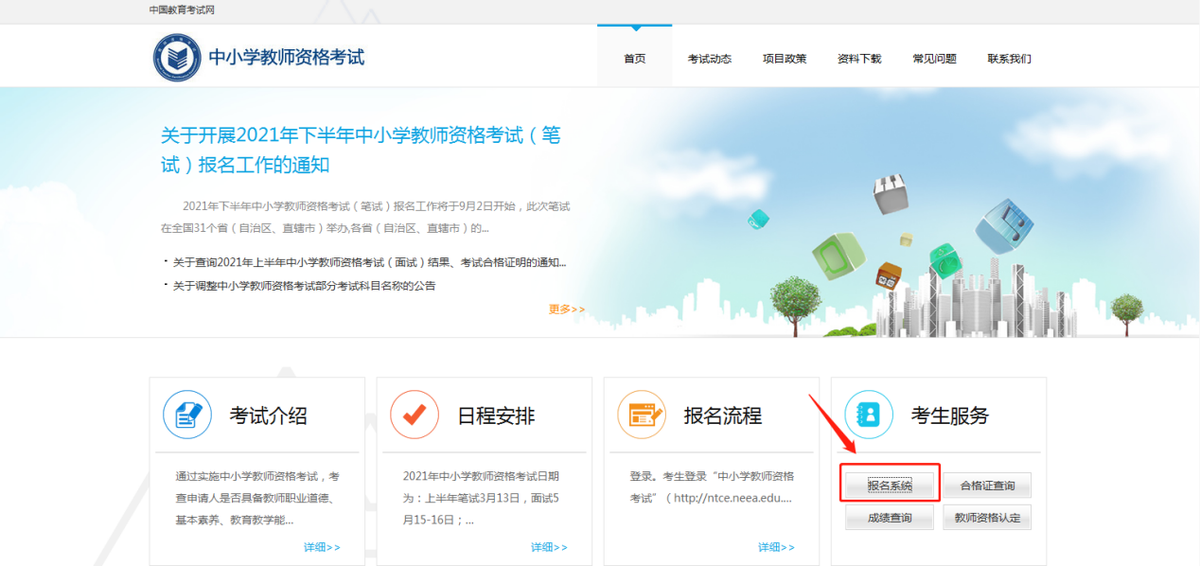Click the 成绩查询 button
Viewport: 1200px width, 566px height.
[890, 518]
